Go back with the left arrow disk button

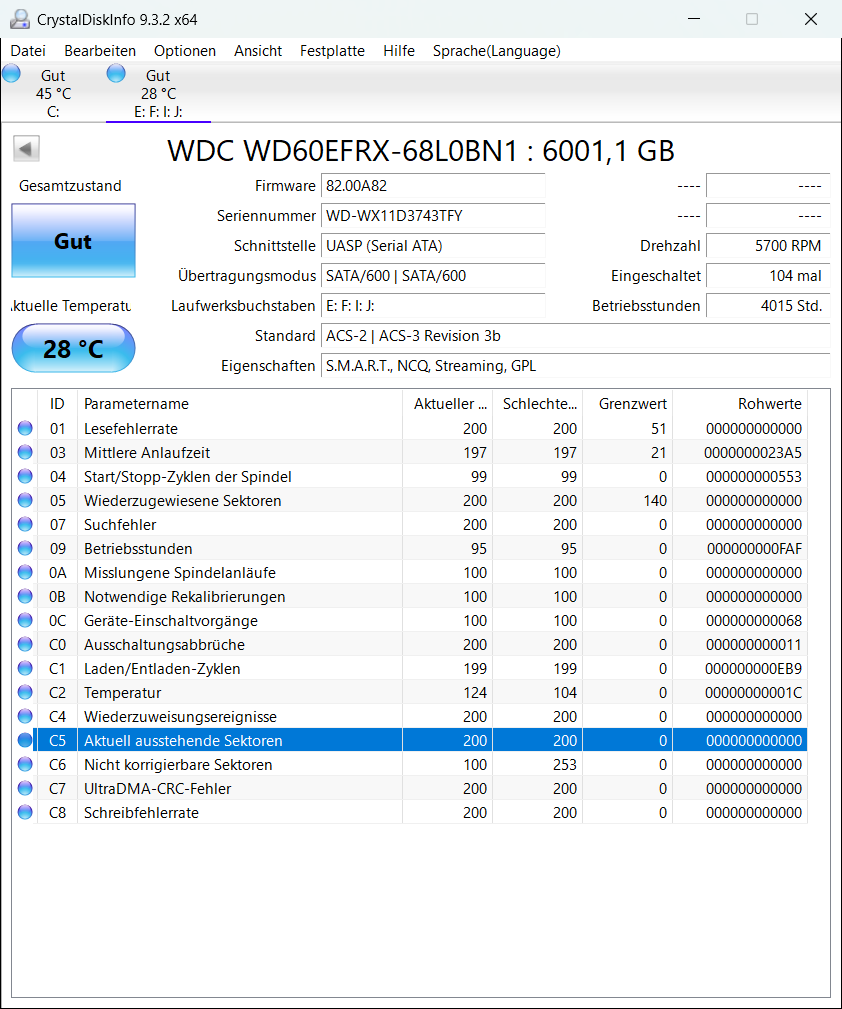pyautogui.click(x=26, y=149)
